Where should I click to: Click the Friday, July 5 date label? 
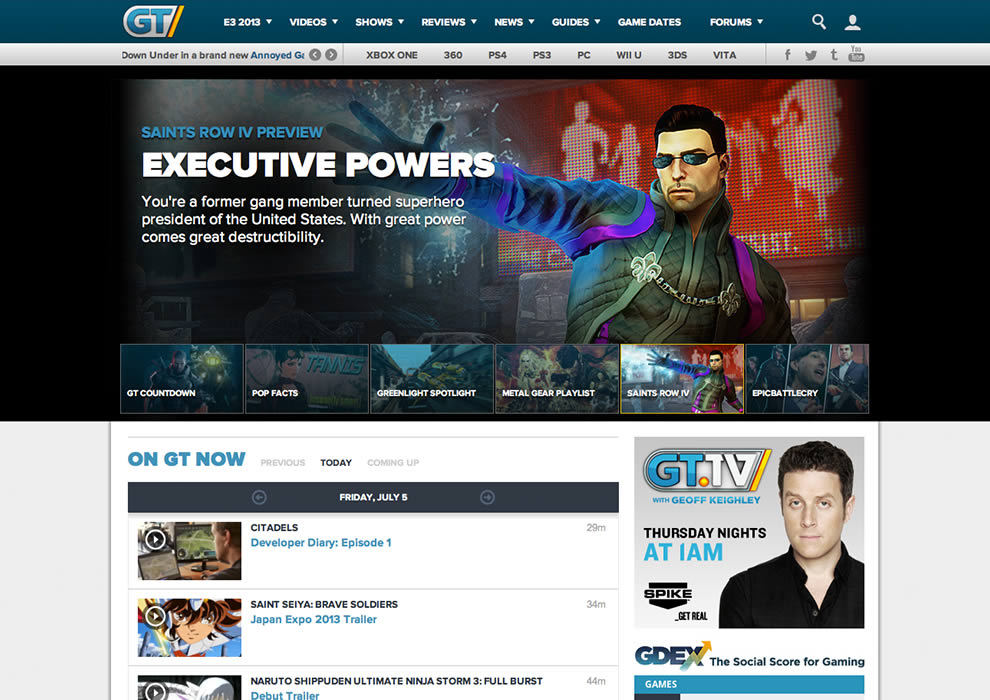pos(373,497)
